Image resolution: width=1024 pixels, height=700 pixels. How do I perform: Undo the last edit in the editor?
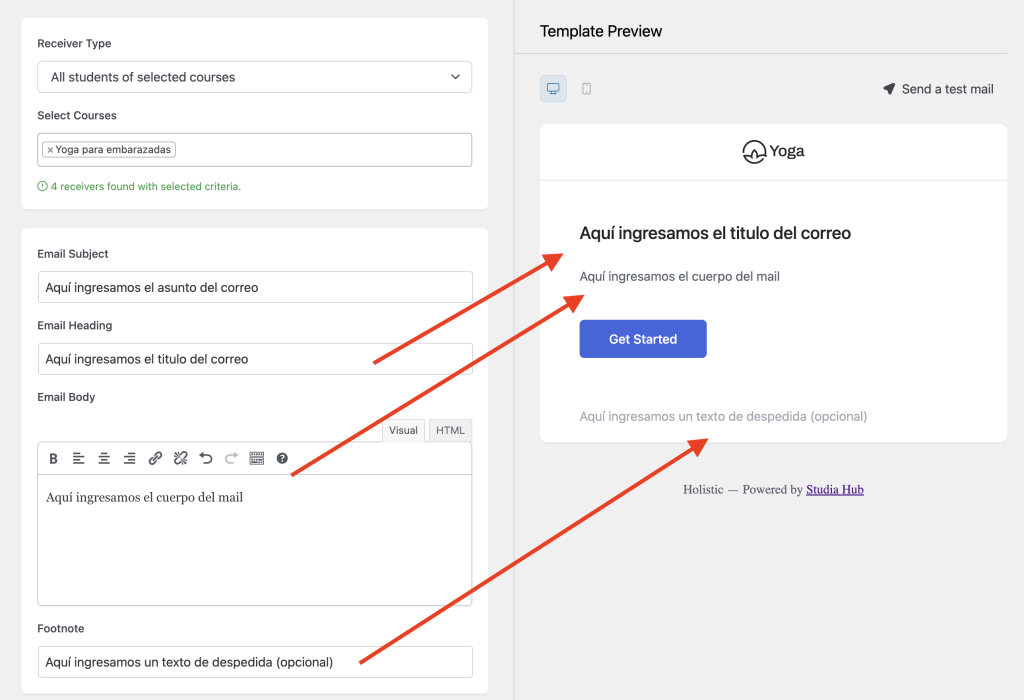(x=206, y=458)
